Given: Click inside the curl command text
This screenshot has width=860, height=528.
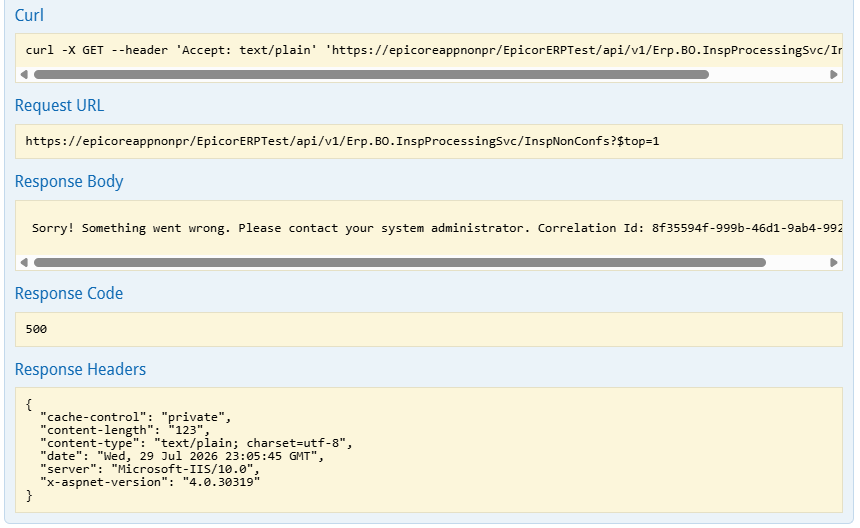Looking at the screenshot, I should 434,50.
